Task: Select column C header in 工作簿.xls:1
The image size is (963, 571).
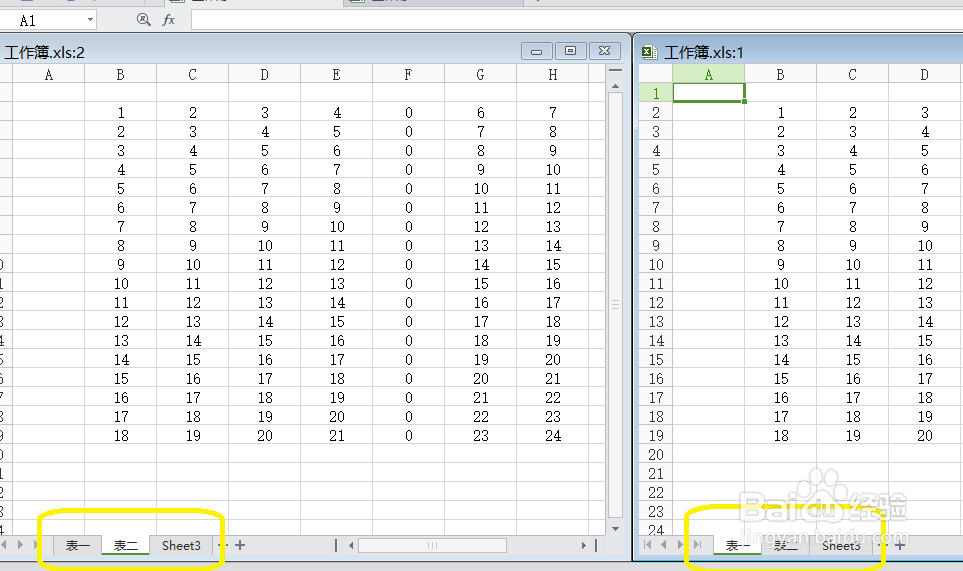Action: tap(852, 74)
